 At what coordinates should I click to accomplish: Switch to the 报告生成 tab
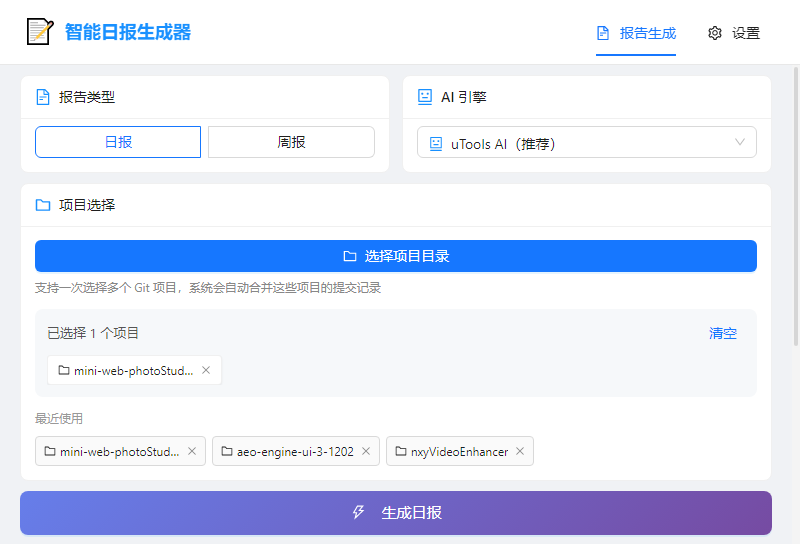(636, 33)
